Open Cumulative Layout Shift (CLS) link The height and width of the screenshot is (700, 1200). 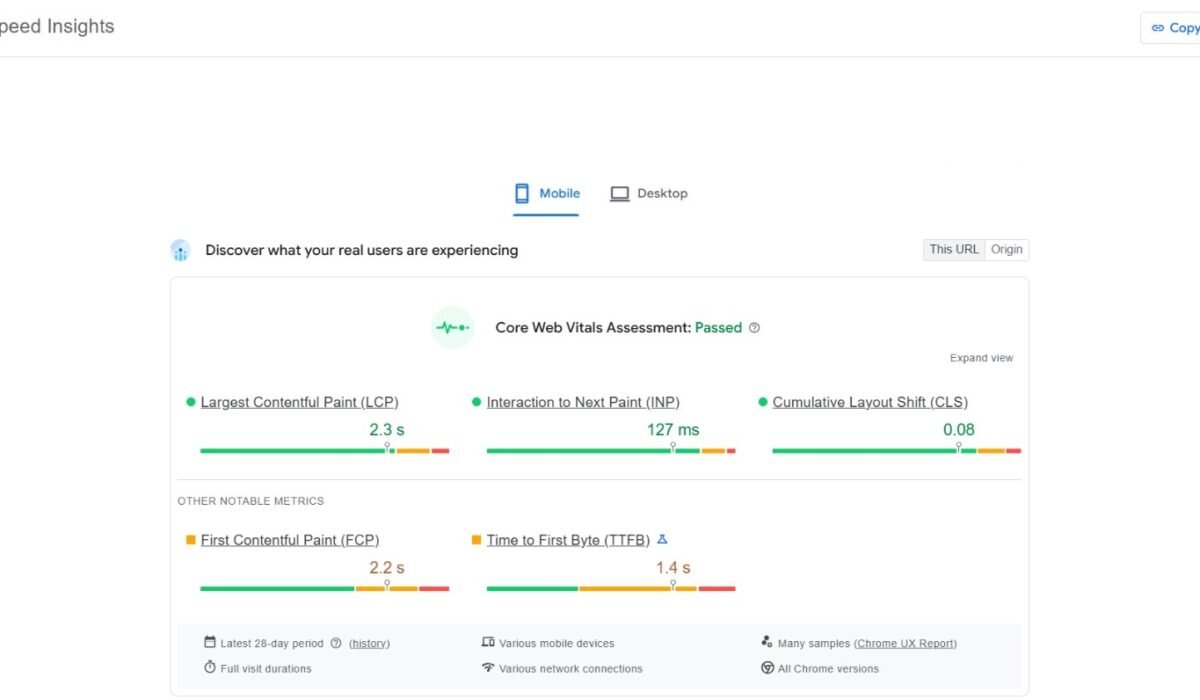(x=870, y=402)
